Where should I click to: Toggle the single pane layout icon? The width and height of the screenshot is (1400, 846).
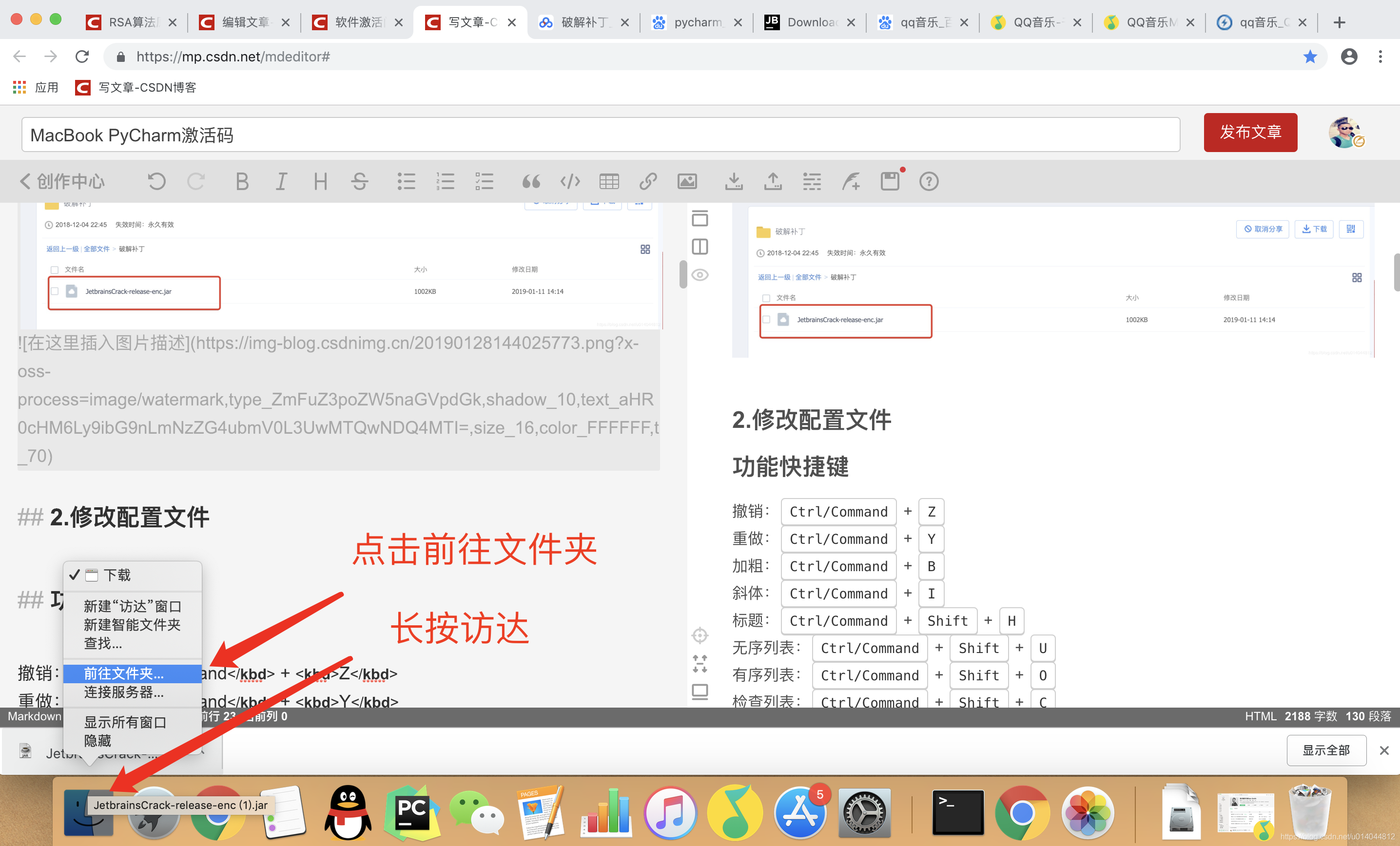tap(700, 218)
